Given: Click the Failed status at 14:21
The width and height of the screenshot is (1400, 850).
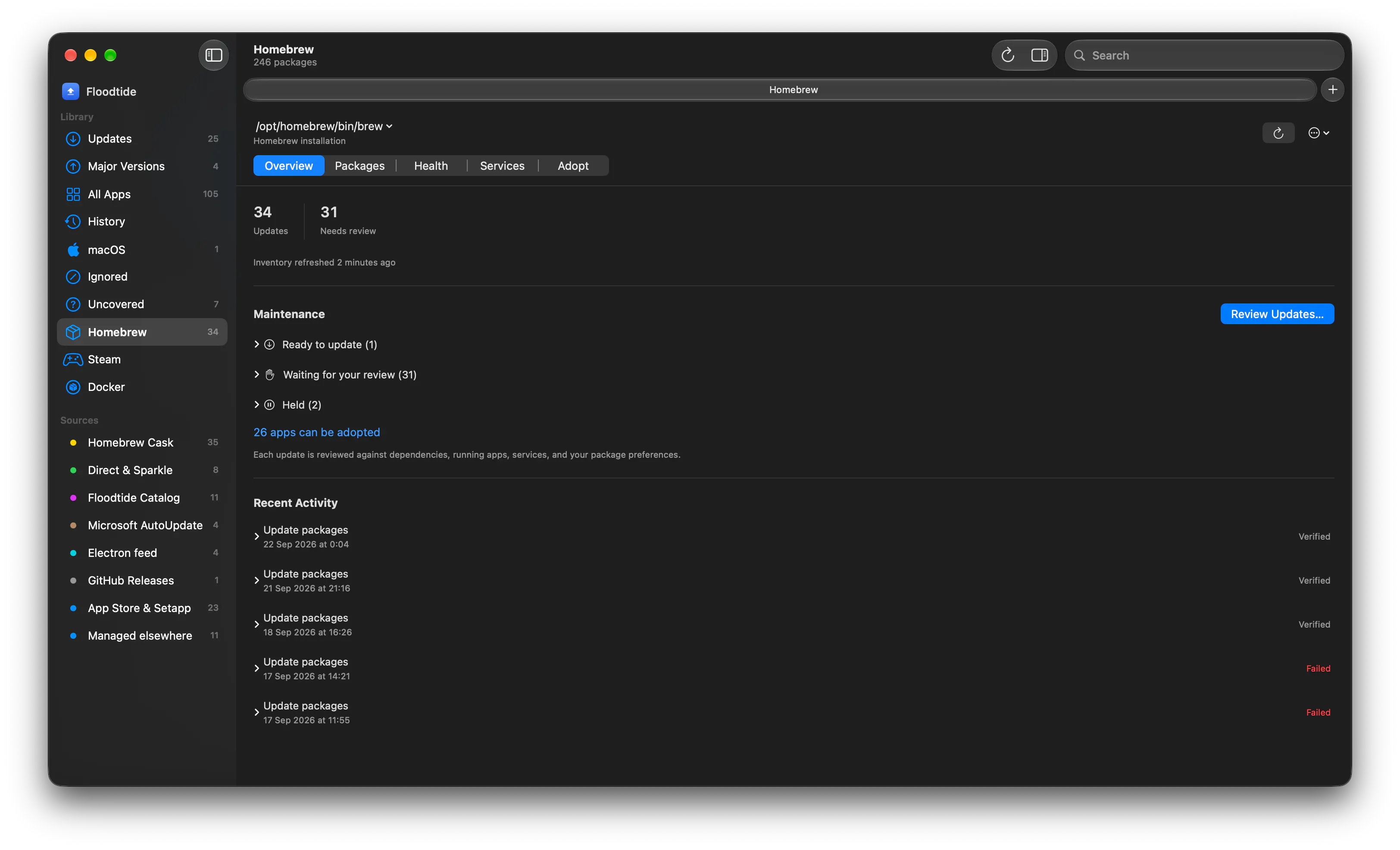Looking at the screenshot, I should (1318, 669).
